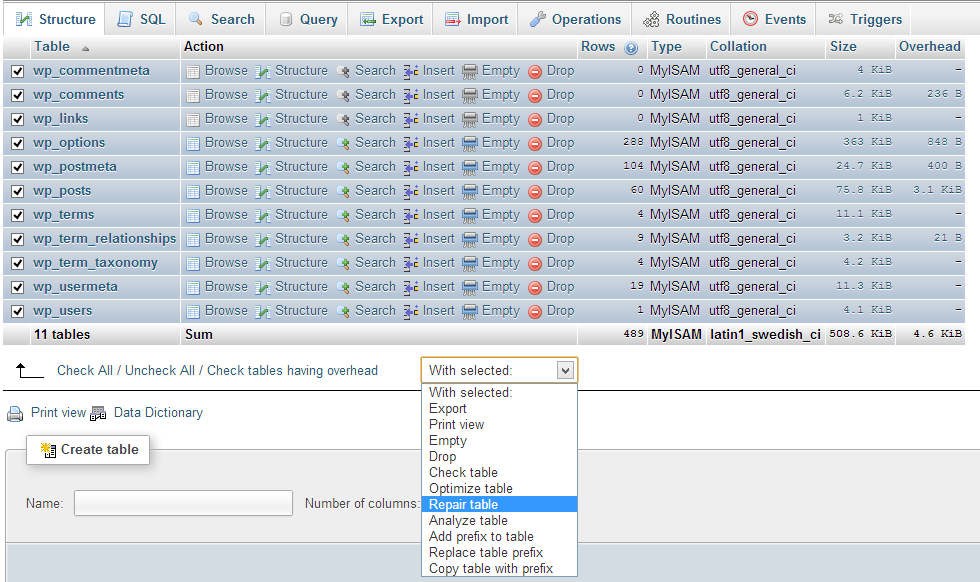
Task: Deselect the wp_usermeta table checkbox
Action: [17, 287]
